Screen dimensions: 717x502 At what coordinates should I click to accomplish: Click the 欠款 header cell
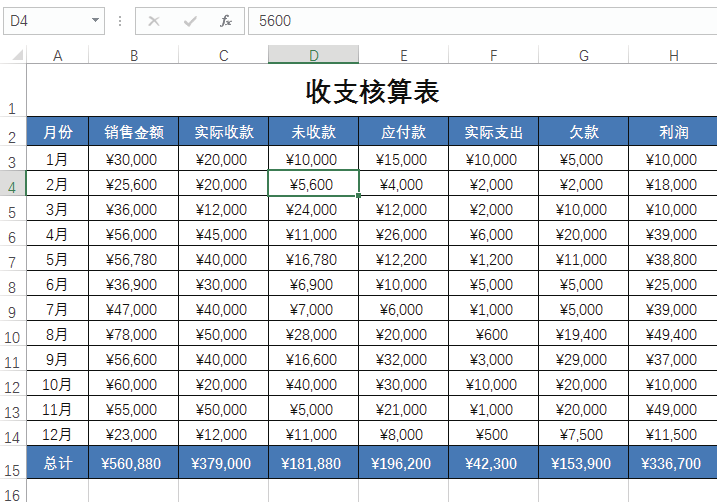coord(584,132)
